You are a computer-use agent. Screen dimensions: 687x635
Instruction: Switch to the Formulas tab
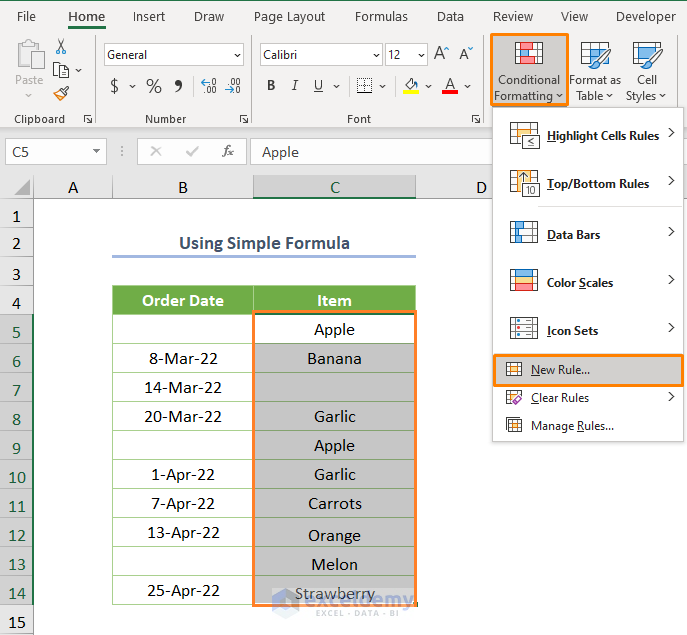[x=381, y=17]
